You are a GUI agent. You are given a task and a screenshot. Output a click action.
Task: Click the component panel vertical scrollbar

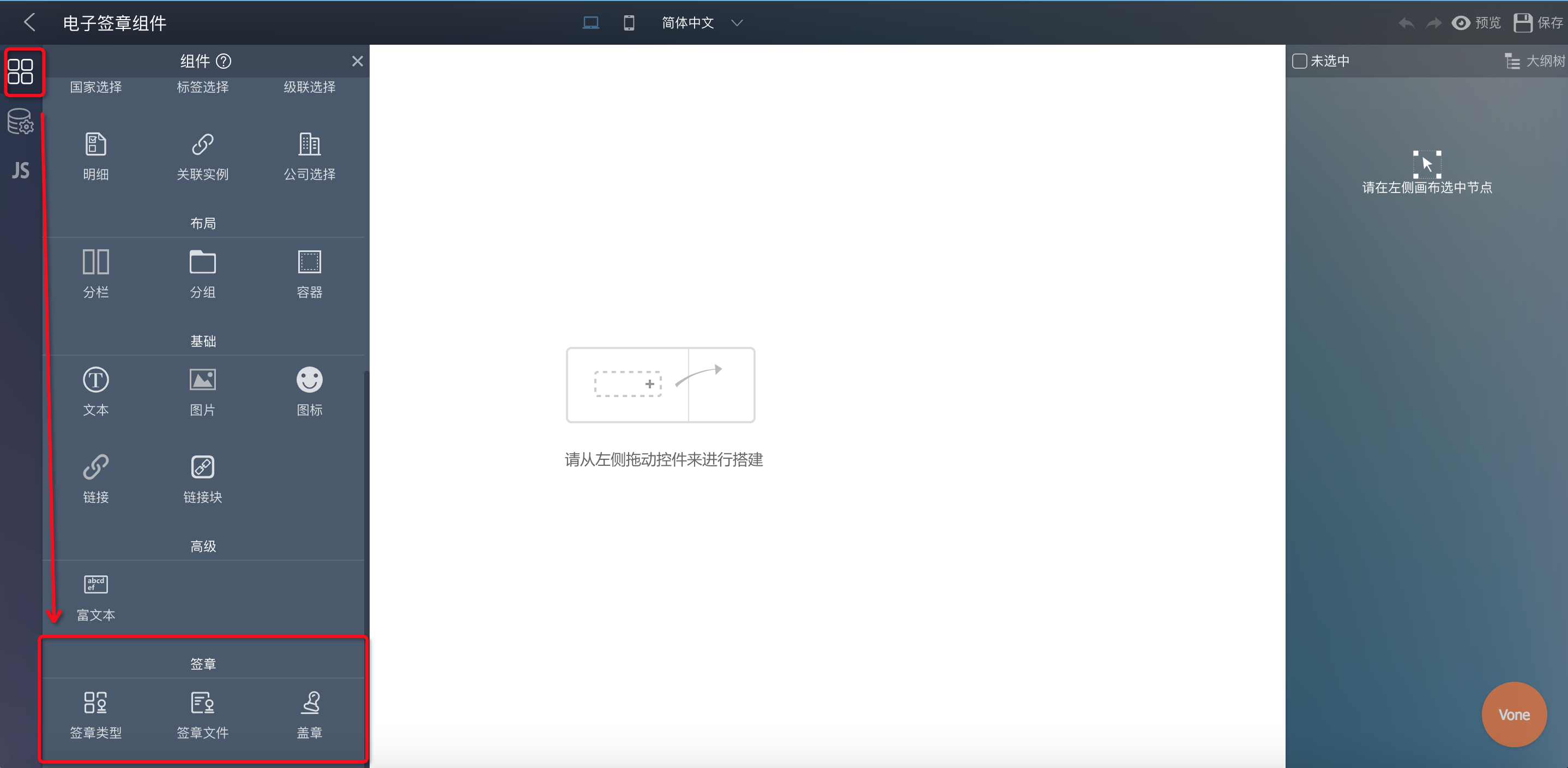click(366, 500)
